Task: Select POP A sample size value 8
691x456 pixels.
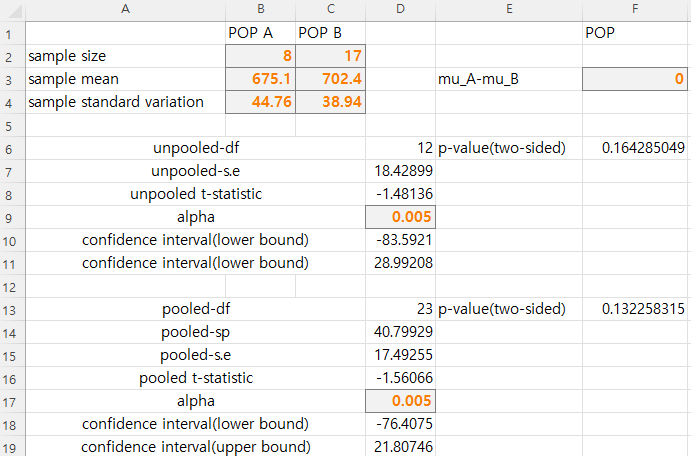Action: point(260,56)
